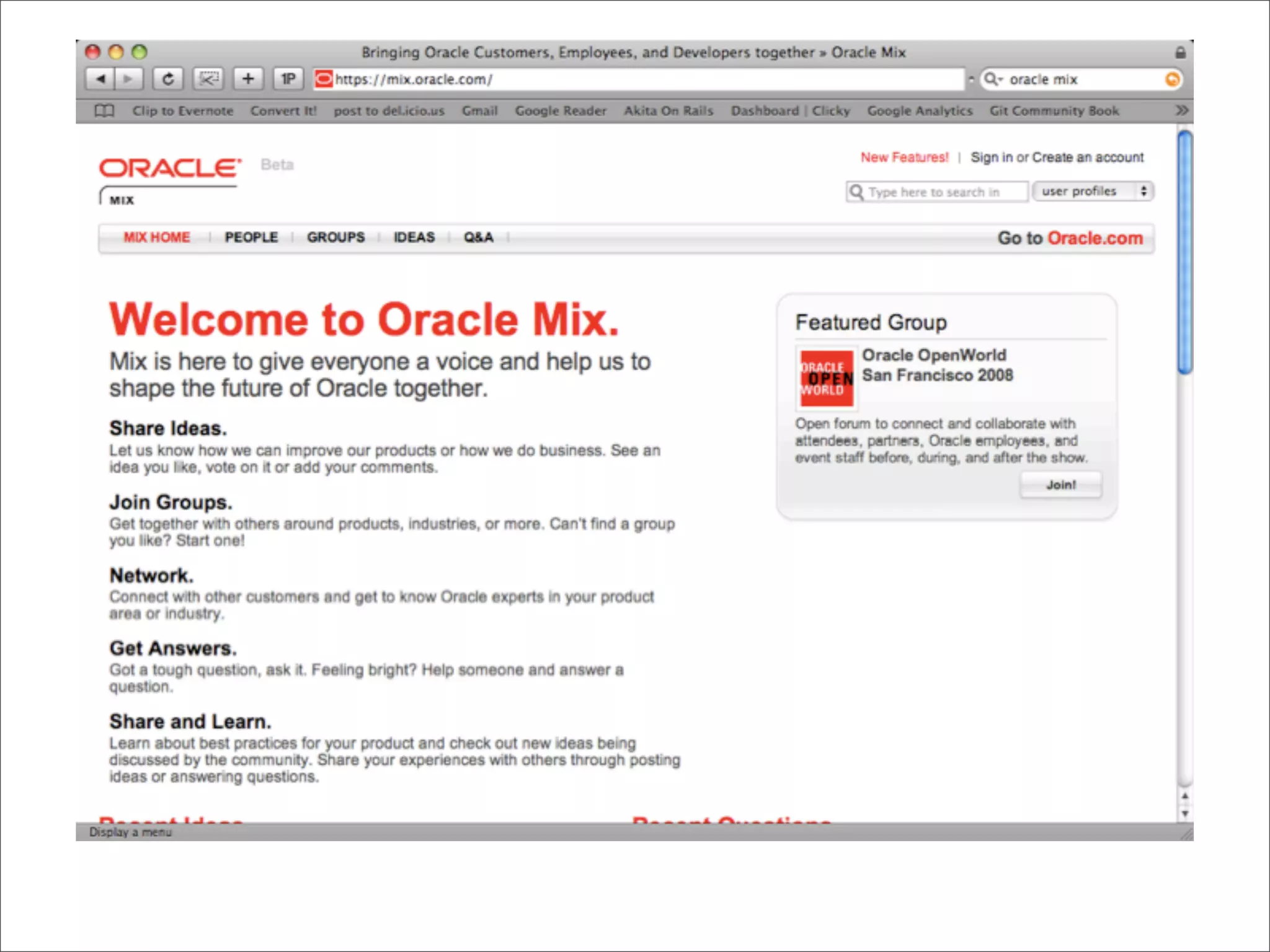Click the post to del.icio.us bookmark
This screenshot has width=1270, height=952.
(389, 111)
